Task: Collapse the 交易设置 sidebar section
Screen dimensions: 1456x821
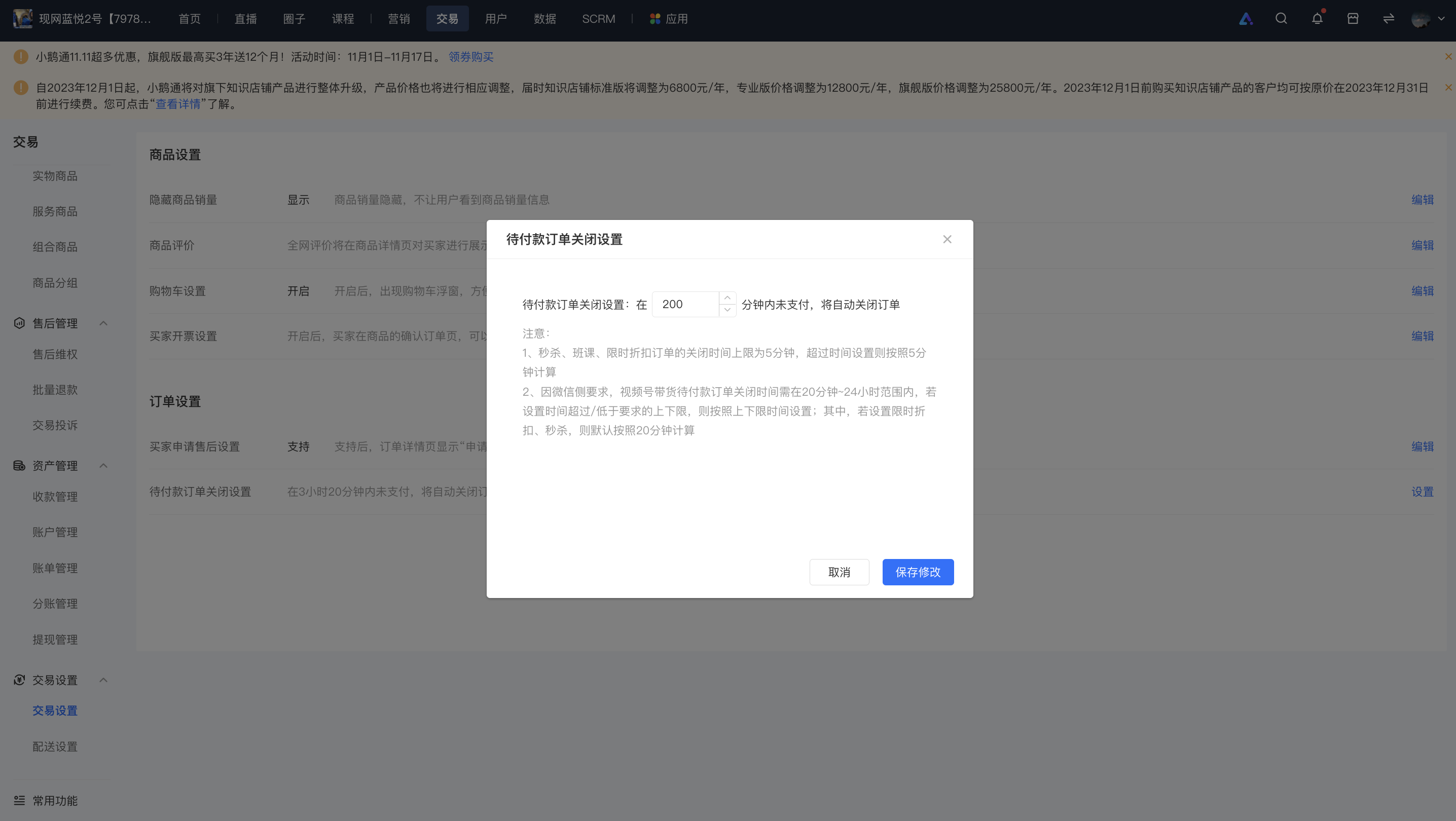Action: tap(103, 680)
